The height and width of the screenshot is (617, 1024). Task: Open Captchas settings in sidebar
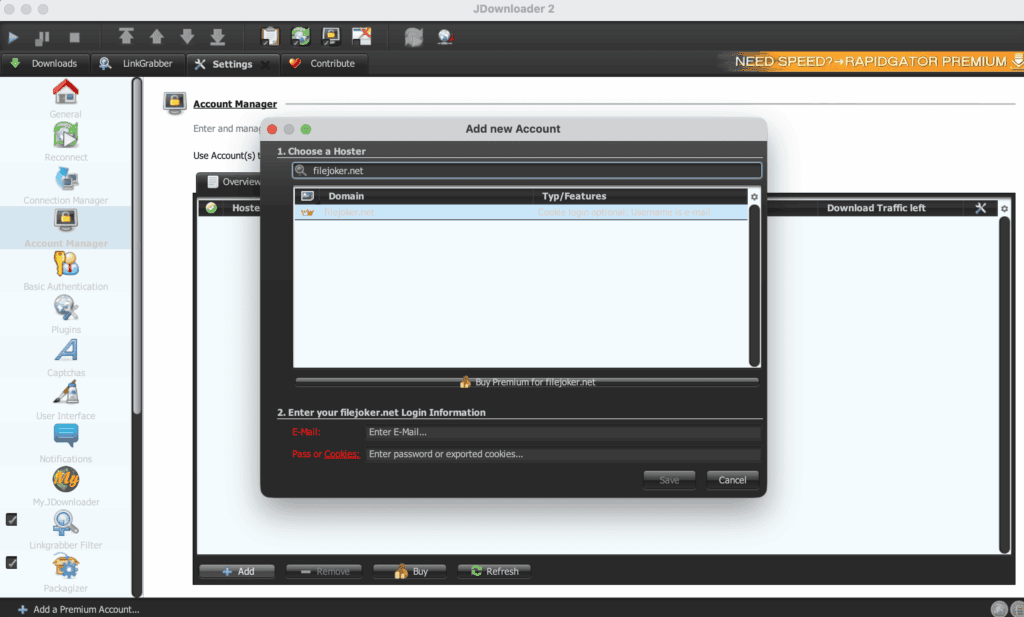pyautogui.click(x=65, y=358)
